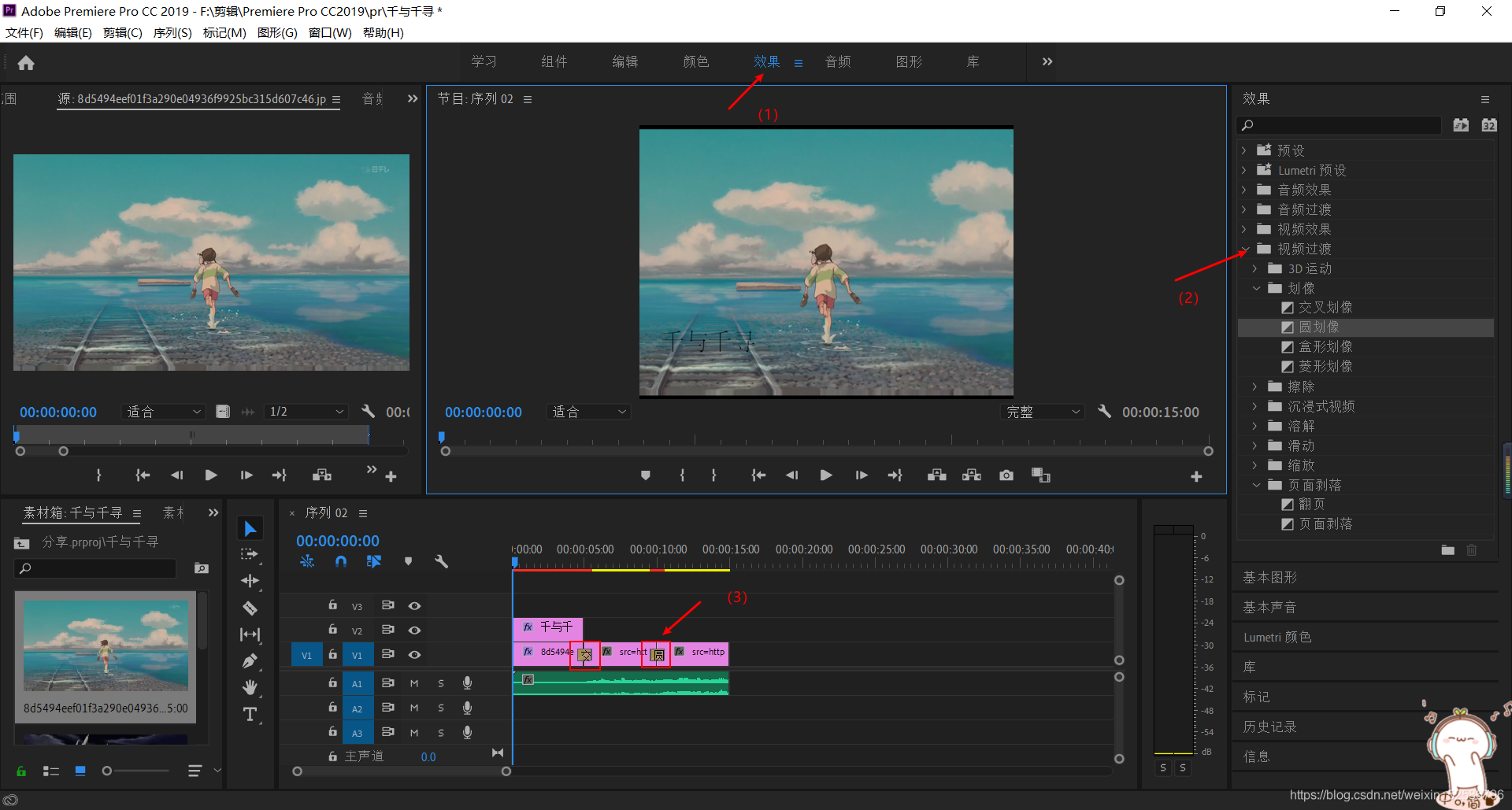Select the Type tool
This screenshot has height=810, width=1512.
[x=250, y=714]
